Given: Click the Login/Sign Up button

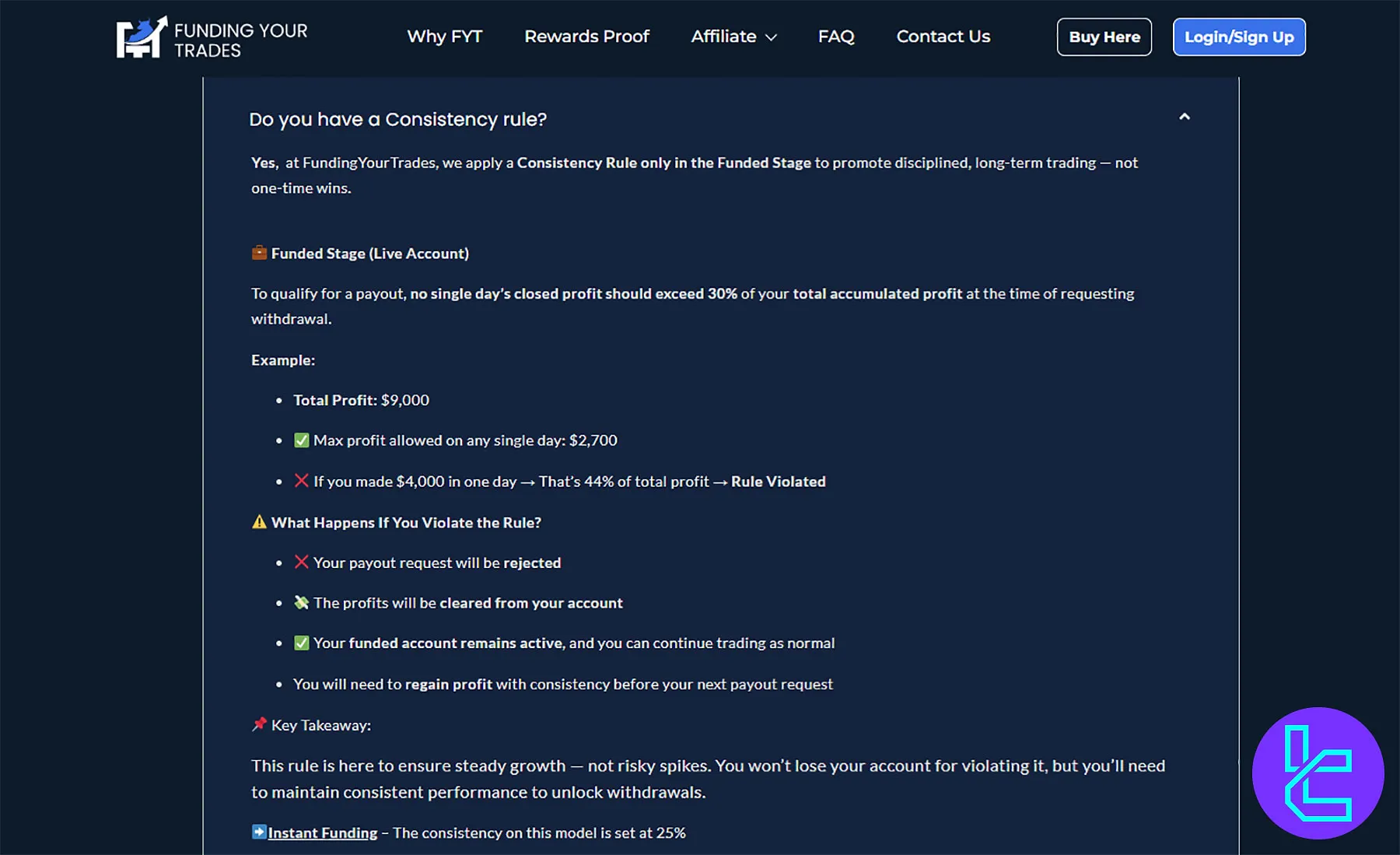Looking at the screenshot, I should pos(1239,37).
